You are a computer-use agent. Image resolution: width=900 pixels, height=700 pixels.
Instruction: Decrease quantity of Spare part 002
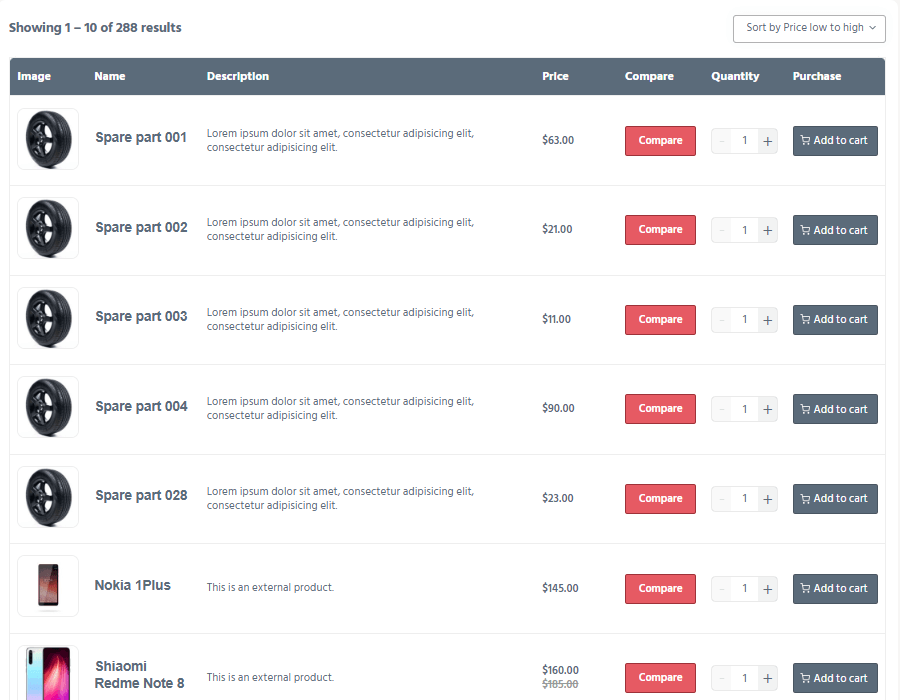click(x=721, y=230)
